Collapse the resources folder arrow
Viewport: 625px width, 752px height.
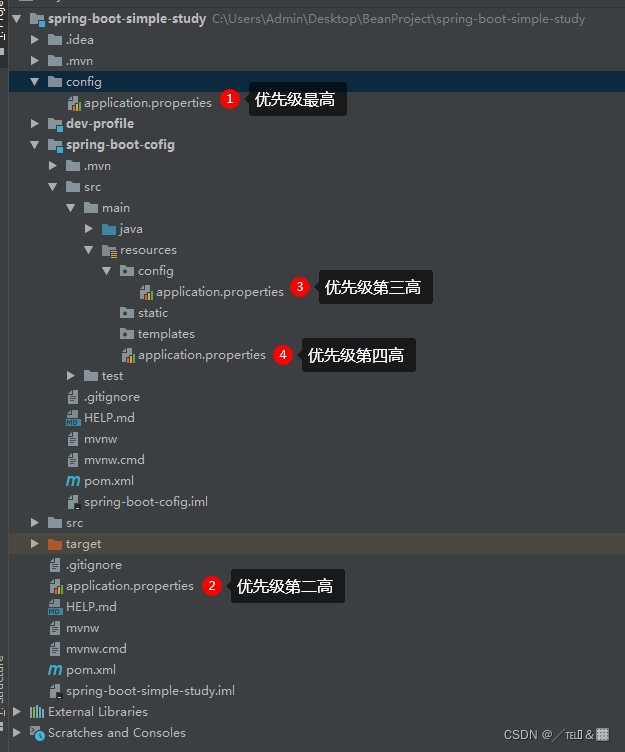pyautogui.click(x=89, y=250)
